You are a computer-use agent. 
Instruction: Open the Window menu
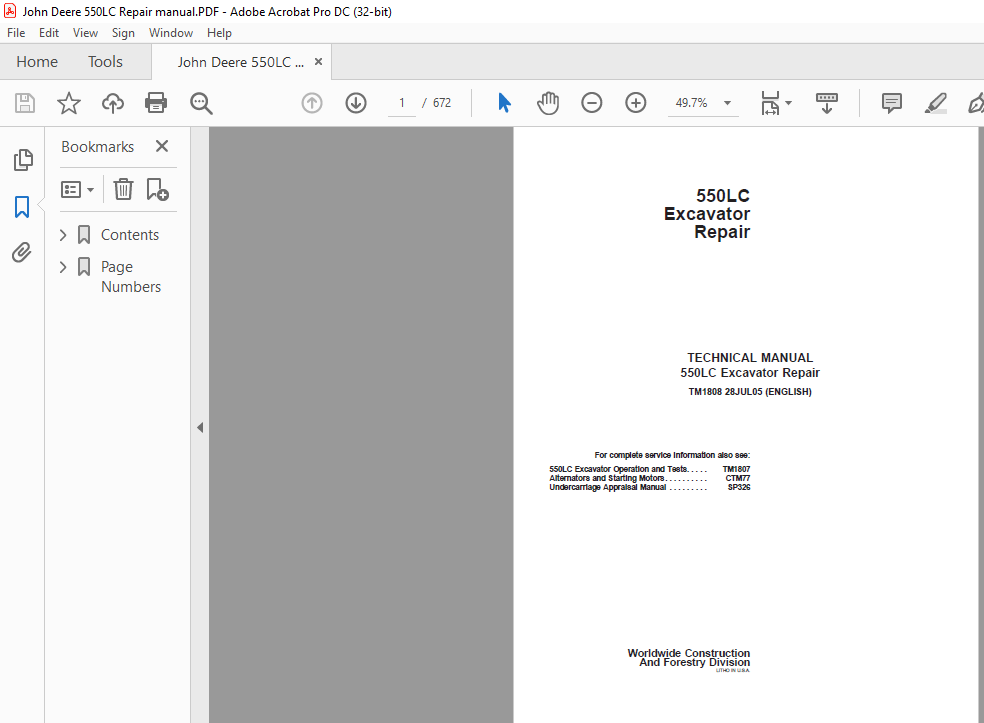pyautogui.click(x=171, y=33)
